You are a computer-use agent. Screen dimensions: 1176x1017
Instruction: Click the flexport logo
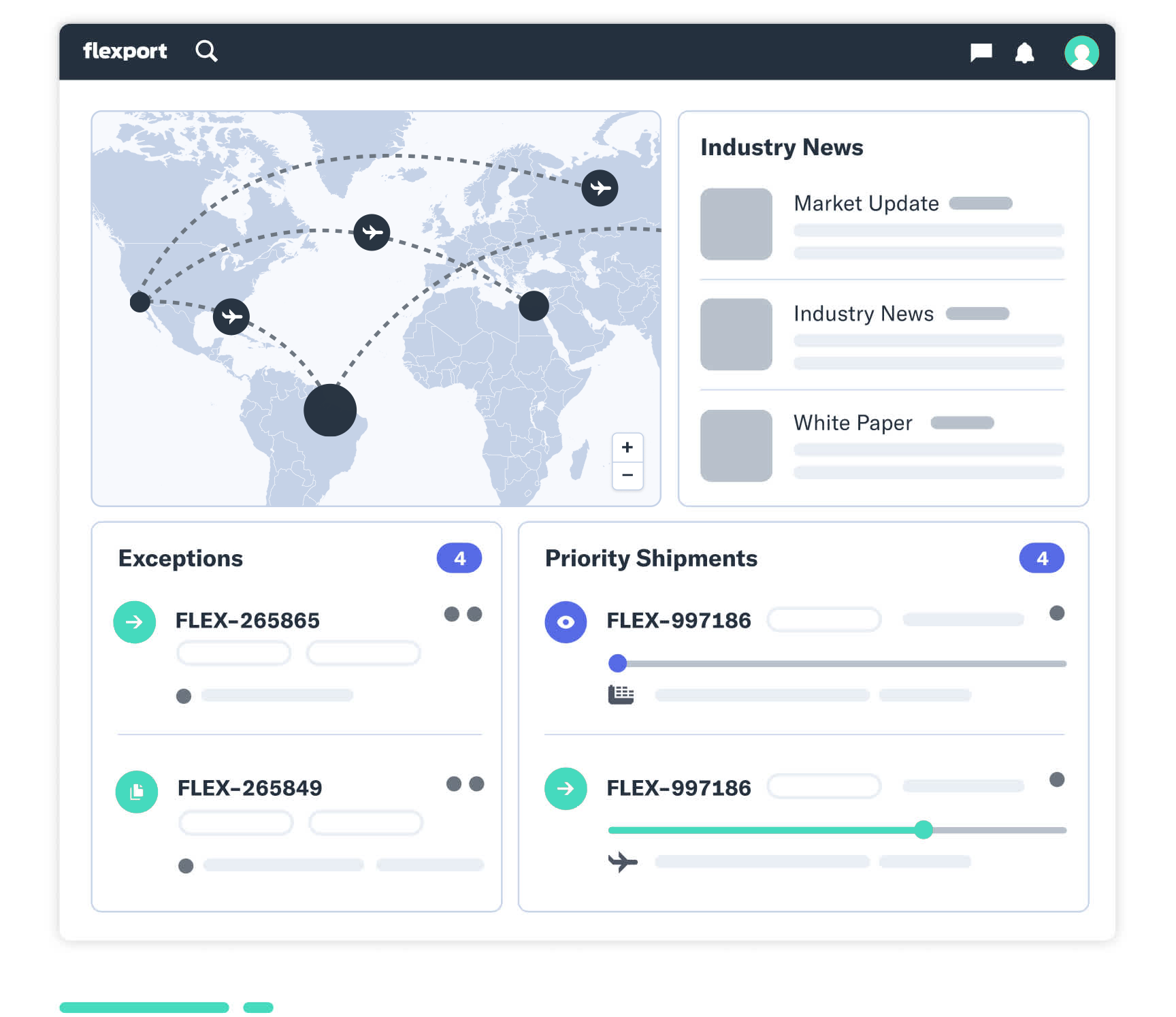125,51
